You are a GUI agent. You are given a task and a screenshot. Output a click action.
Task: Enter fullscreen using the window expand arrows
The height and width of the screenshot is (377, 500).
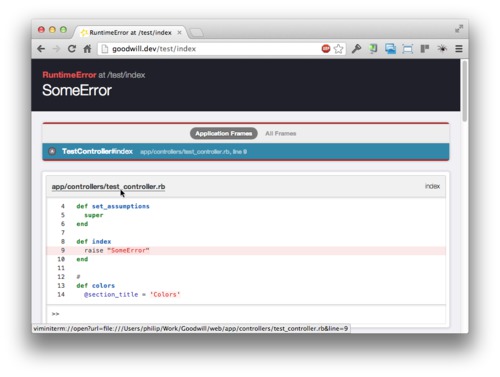459,29
